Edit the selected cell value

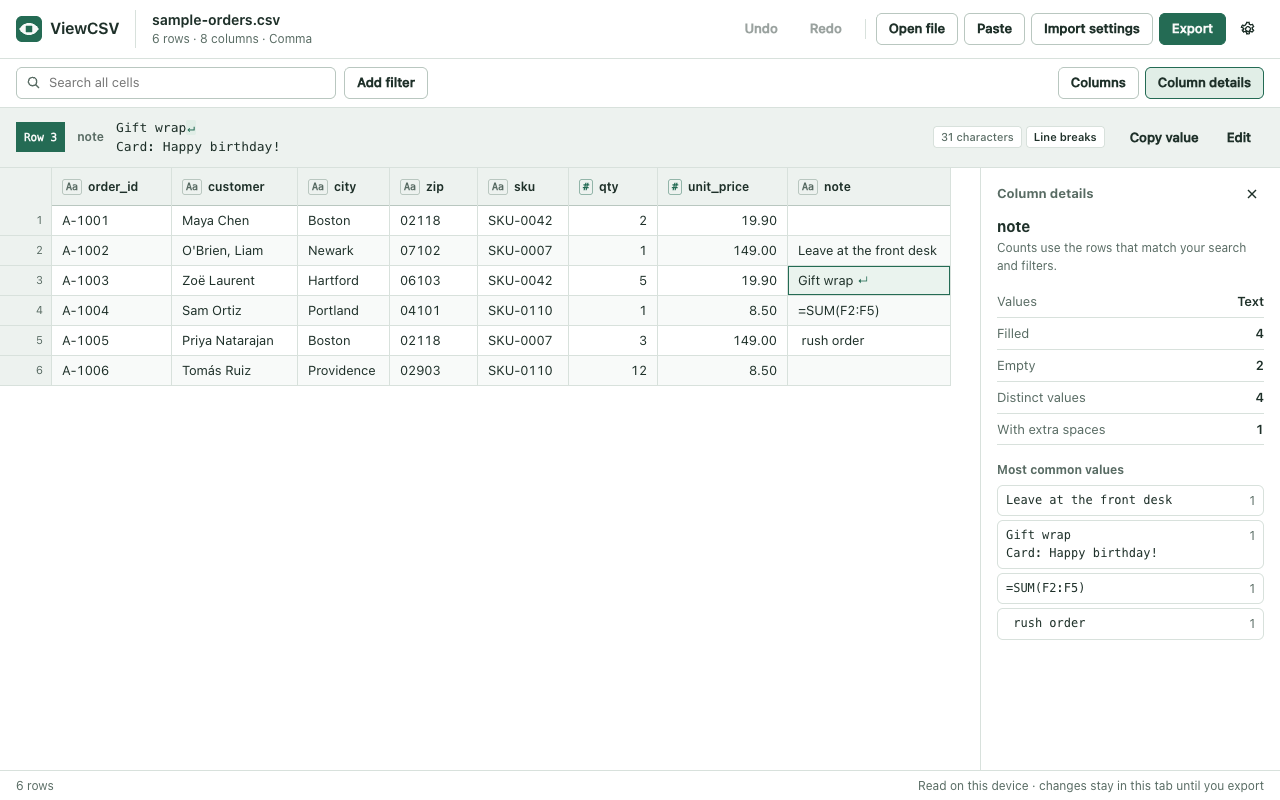(x=1239, y=138)
